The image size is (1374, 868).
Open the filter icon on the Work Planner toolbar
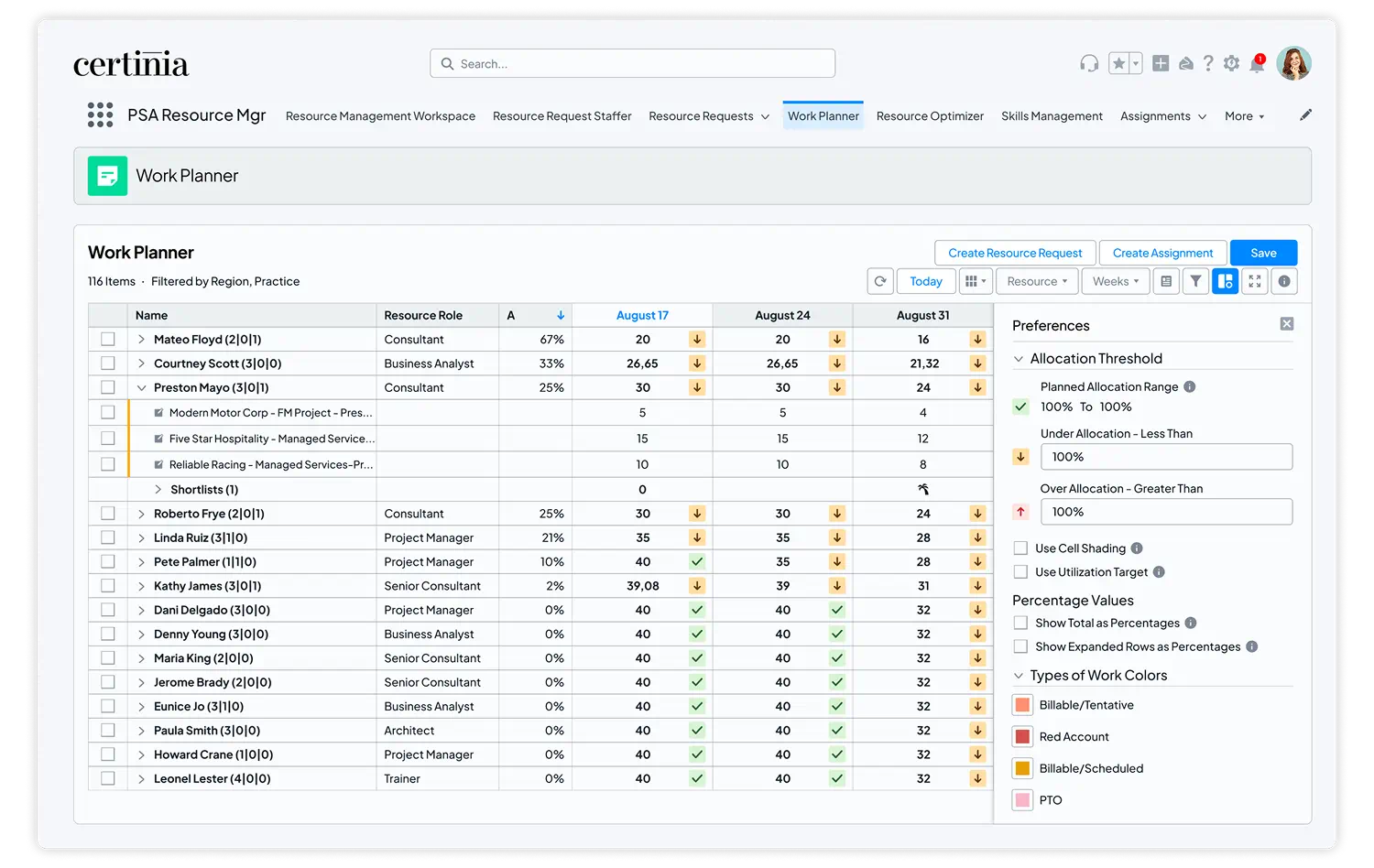(x=1195, y=281)
